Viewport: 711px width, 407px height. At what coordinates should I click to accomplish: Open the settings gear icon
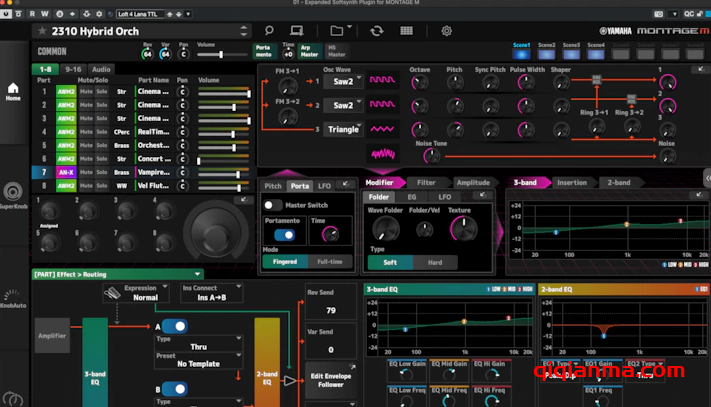tap(446, 30)
